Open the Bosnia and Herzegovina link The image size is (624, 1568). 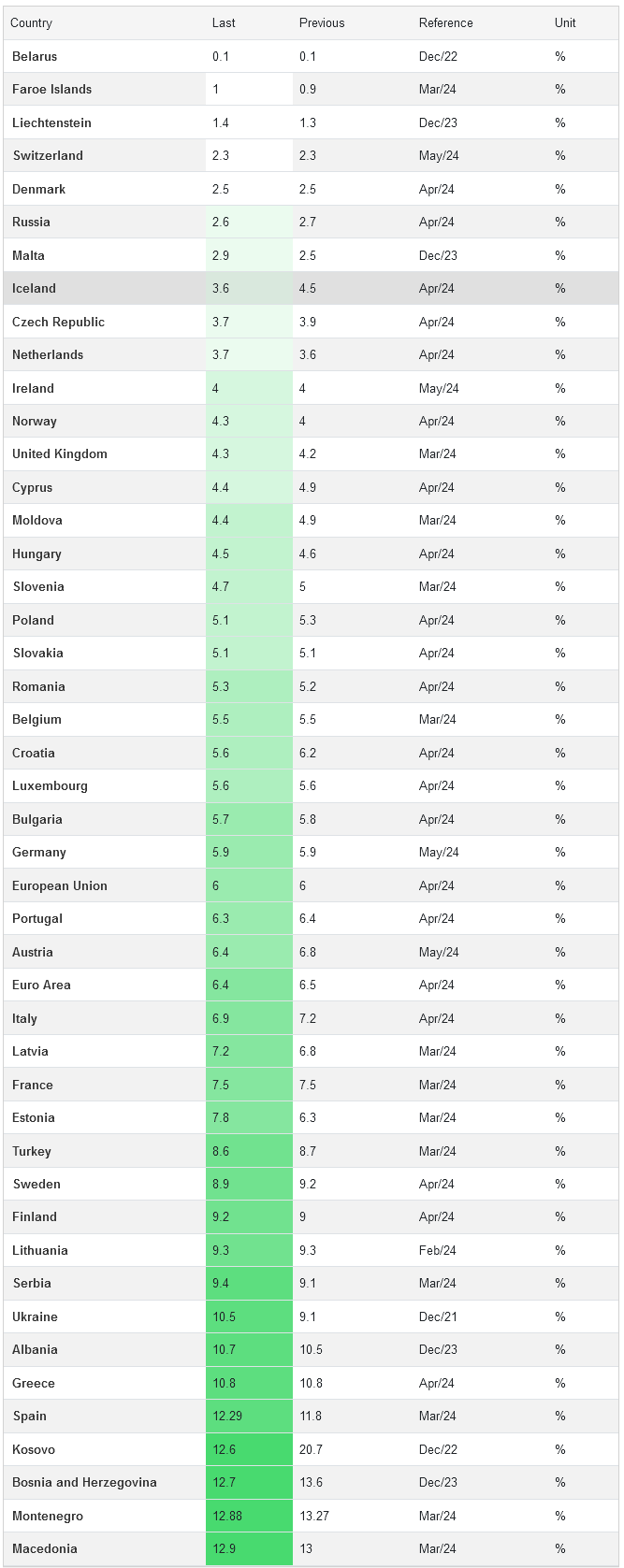(84, 1483)
